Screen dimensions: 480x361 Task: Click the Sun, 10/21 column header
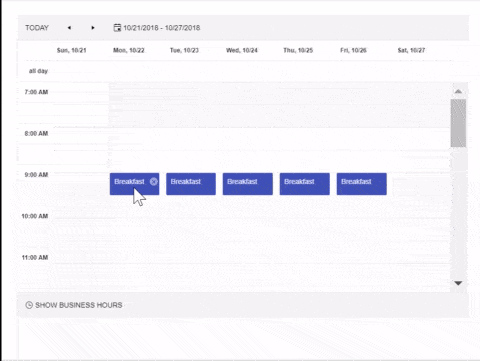coord(72,50)
